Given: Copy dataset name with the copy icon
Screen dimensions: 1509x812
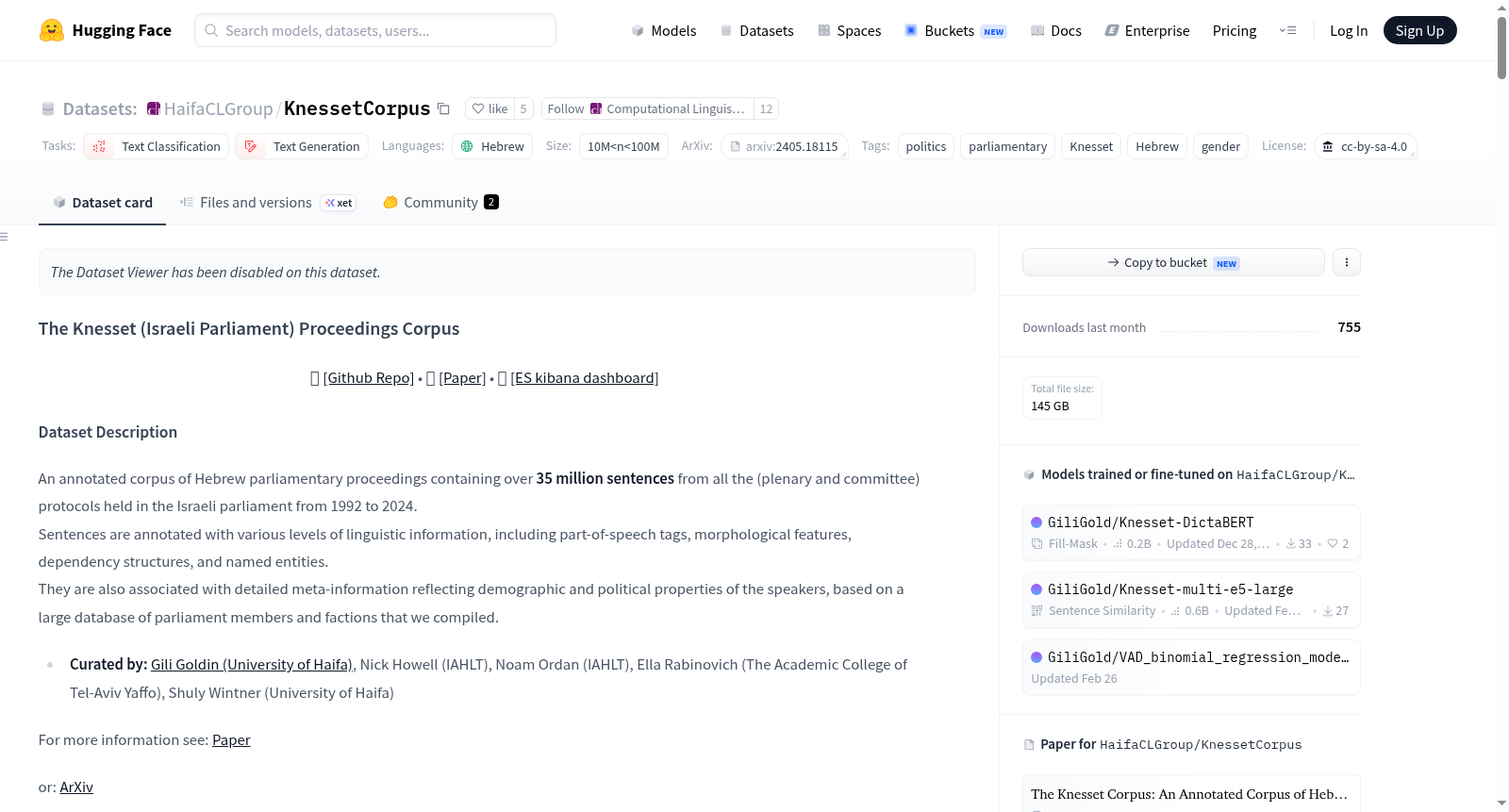Looking at the screenshot, I should tap(443, 108).
